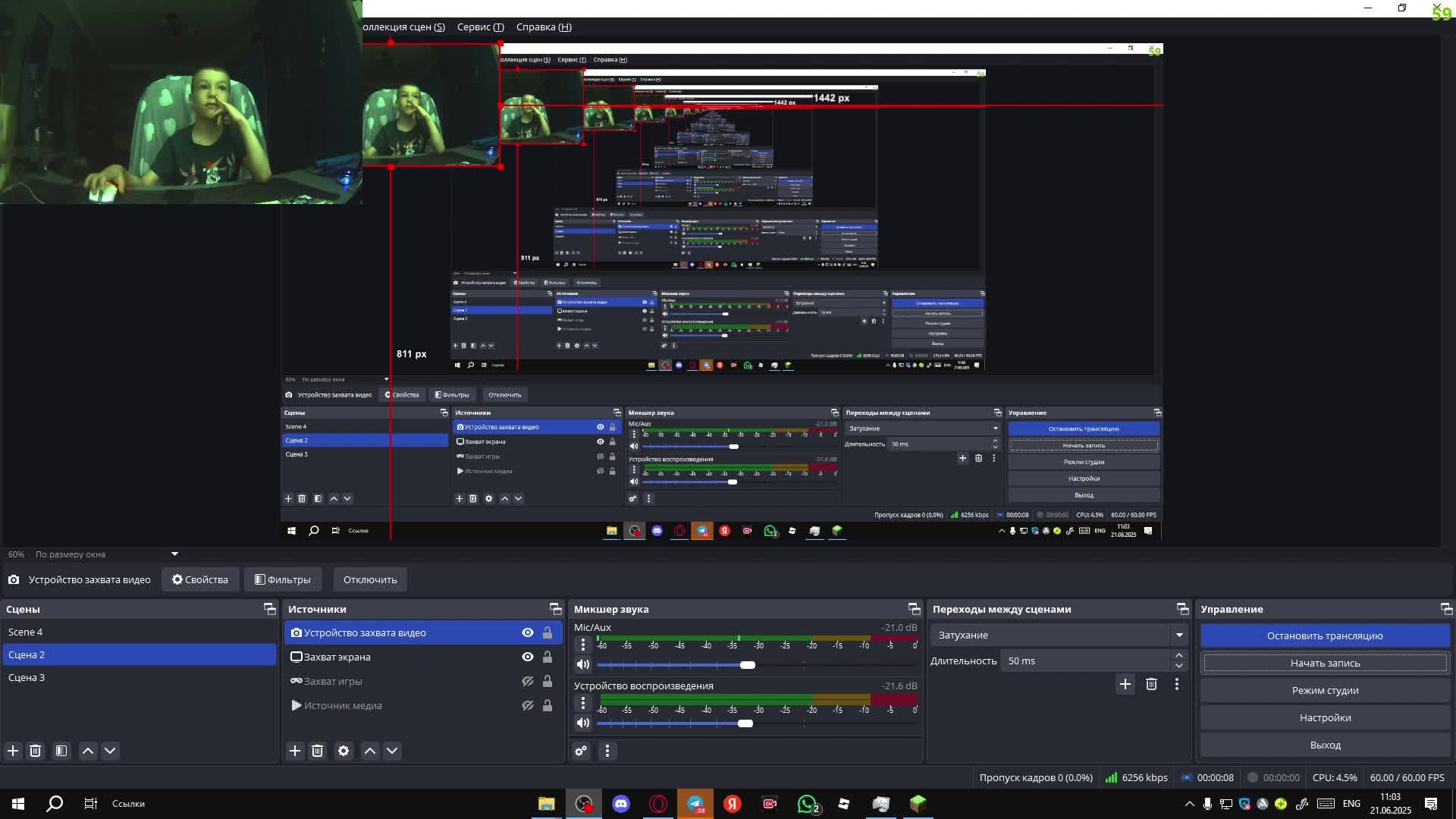Toggle lock on Захват игры source
1456x819 pixels.
click(548, 681)
